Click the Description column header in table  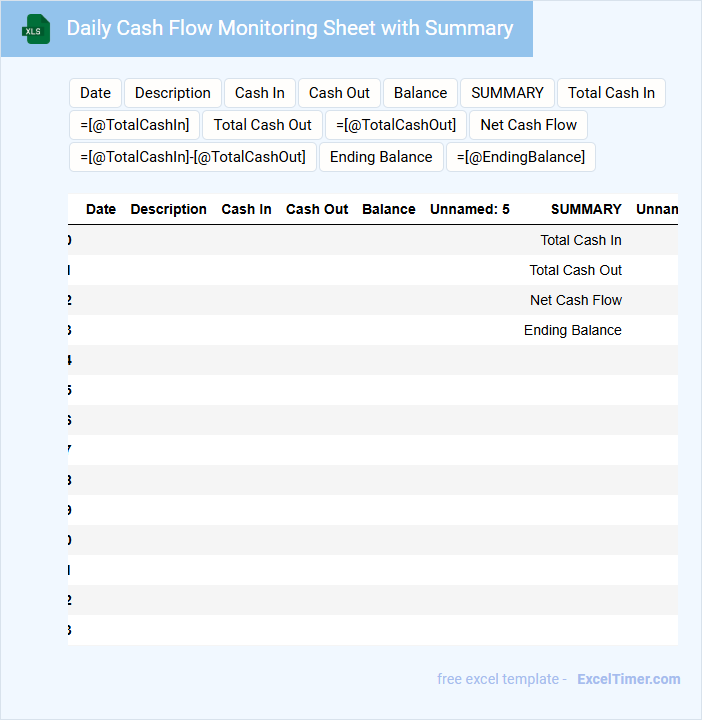168,209
